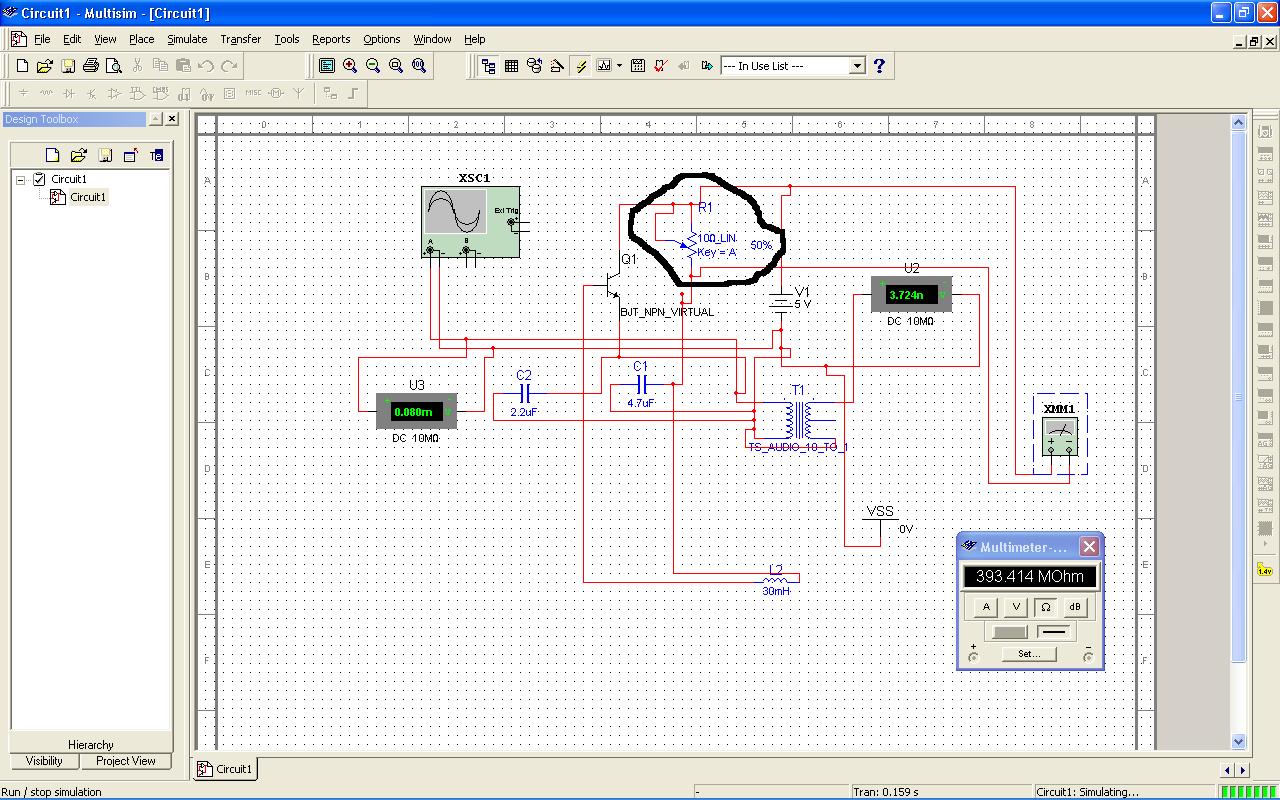Save the circuit with the floppy icon
Image resolution: width=1280 pixels, height=800 pixels.
click(68, 66)
